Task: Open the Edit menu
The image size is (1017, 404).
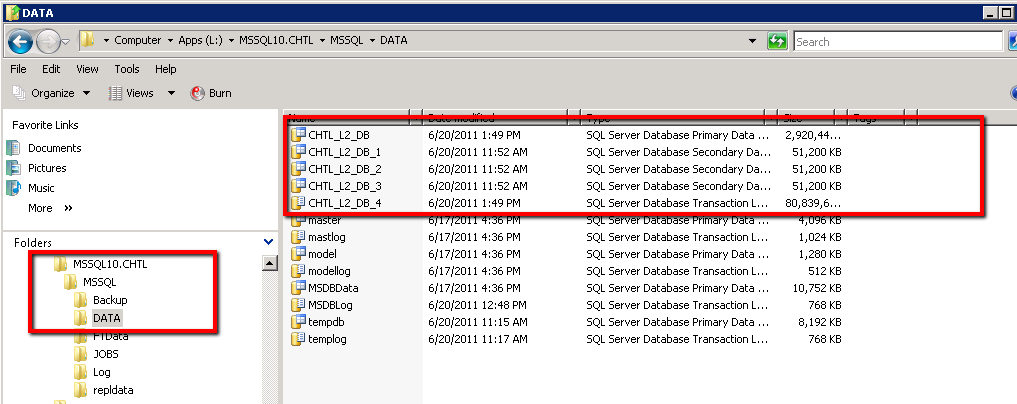Action: point(51,69)
